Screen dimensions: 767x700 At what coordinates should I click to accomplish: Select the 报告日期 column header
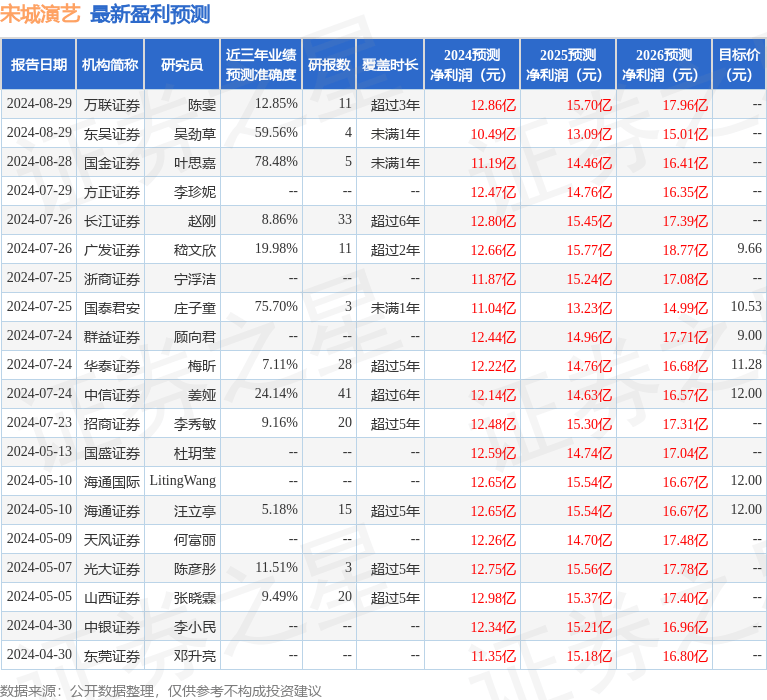39,65
